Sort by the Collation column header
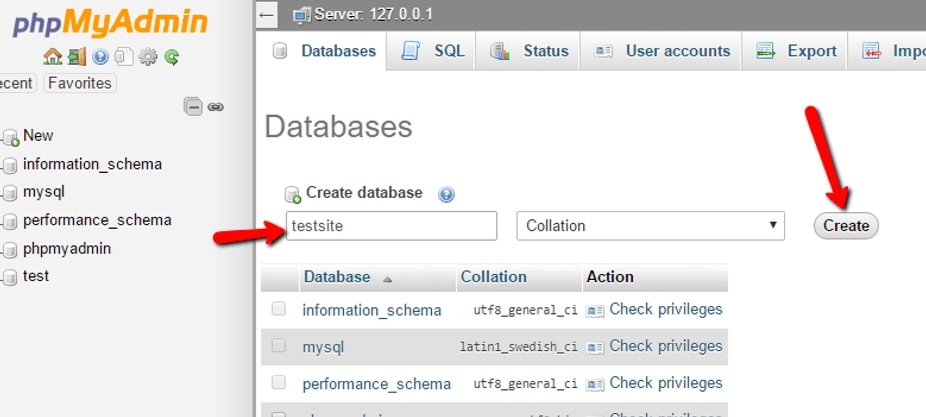This screenshot has width=926, height=417. 493,277
